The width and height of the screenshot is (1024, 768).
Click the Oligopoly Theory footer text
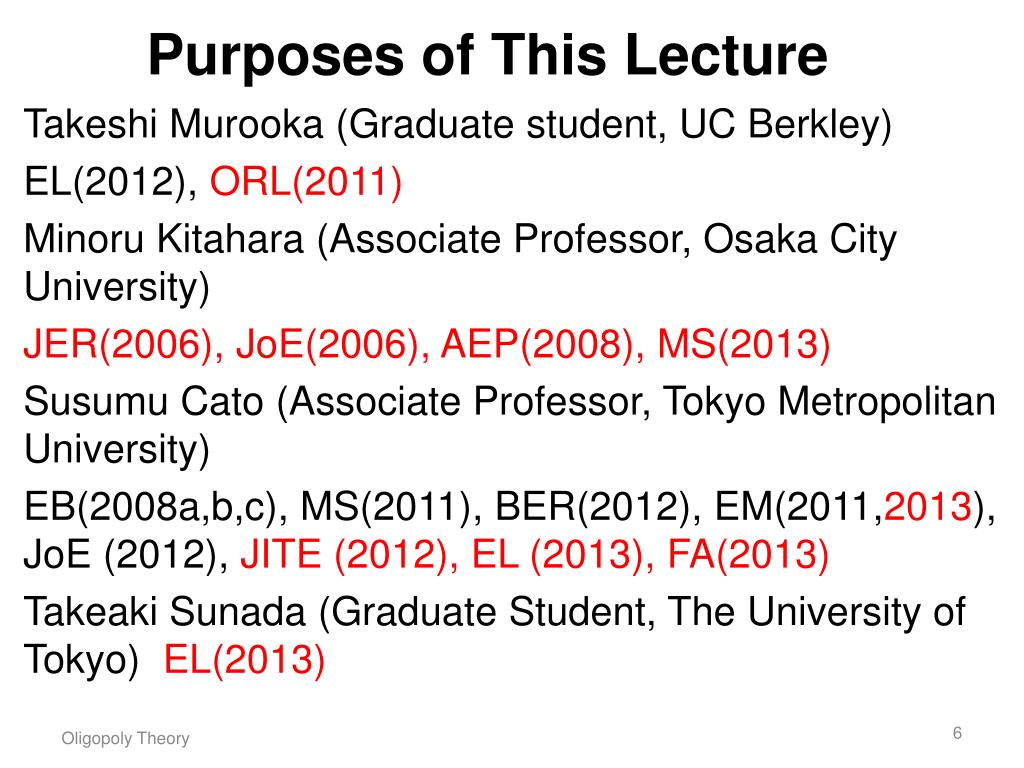125,739
